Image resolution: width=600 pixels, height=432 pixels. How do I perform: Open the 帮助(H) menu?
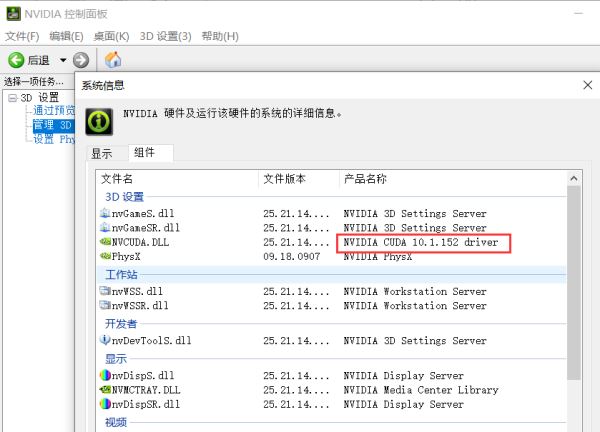coord(220,36)
